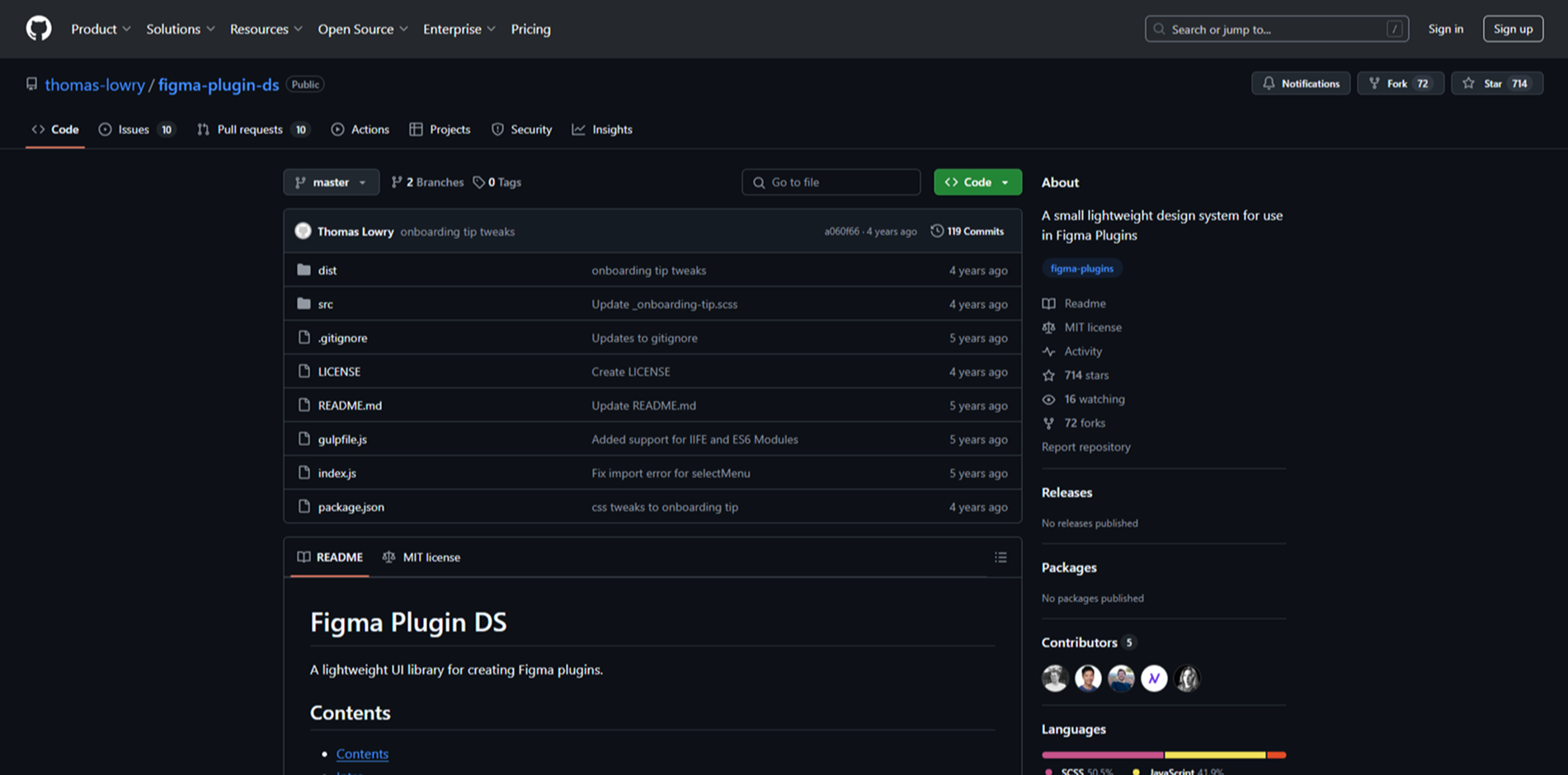Click the scale icon beside MIT license in About
Screen dimensions: 1568x775
coord(1048,327)
